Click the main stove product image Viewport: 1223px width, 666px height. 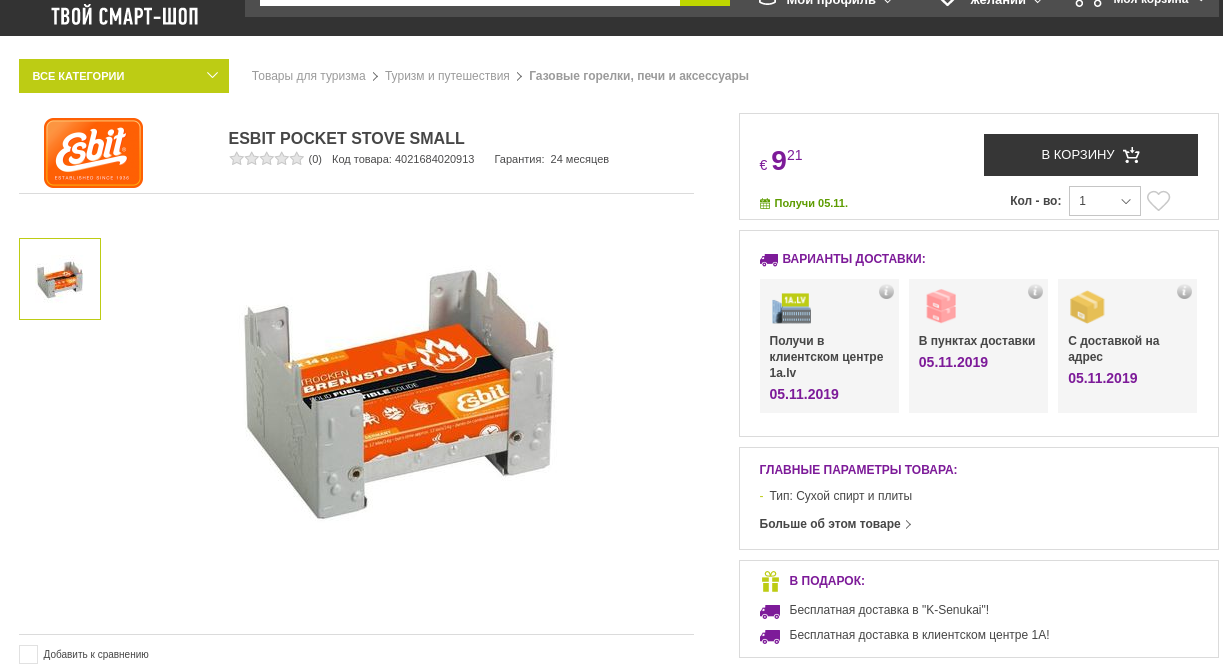(x=398, y=394)
